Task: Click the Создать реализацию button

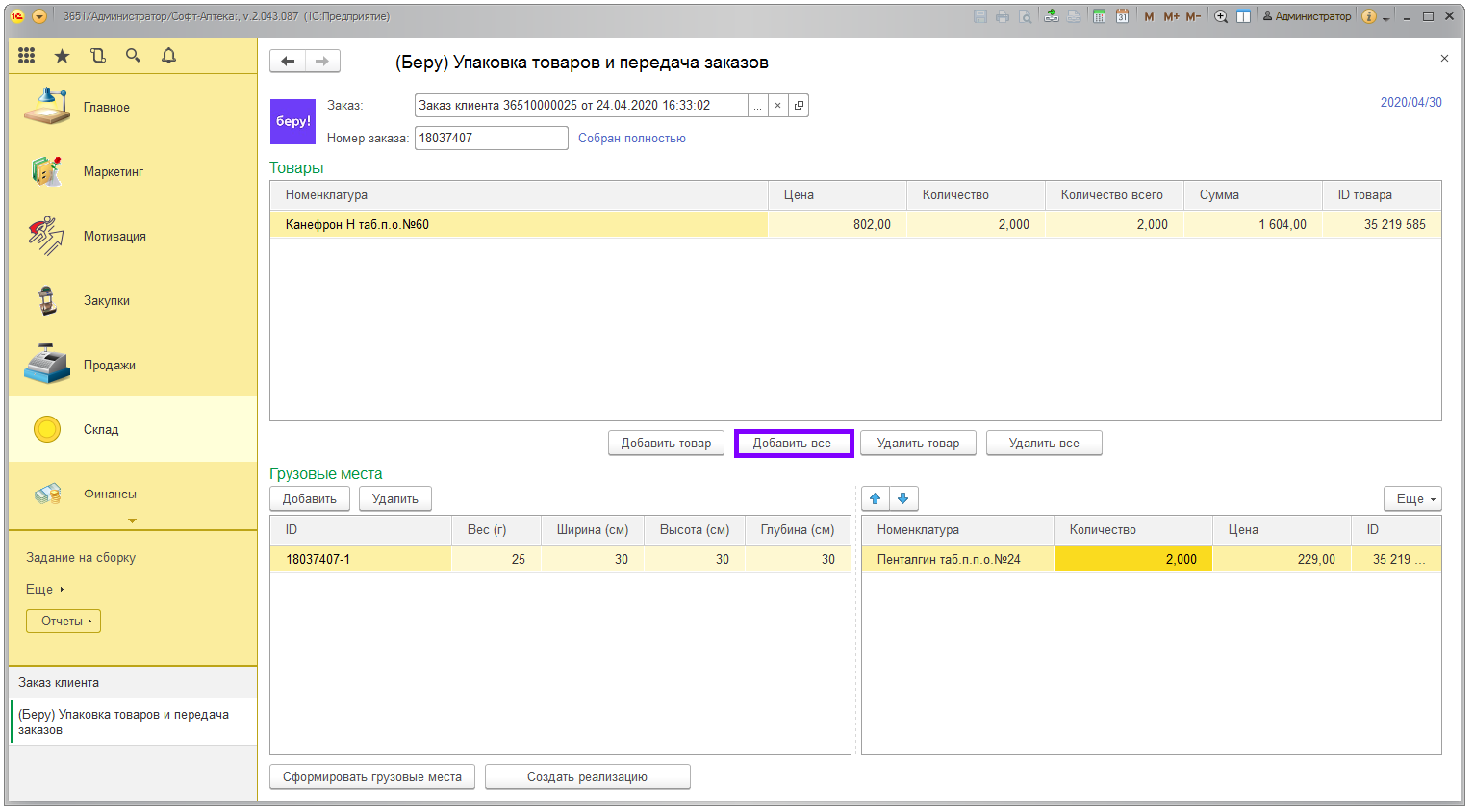Action: click(x=587, y=776)
